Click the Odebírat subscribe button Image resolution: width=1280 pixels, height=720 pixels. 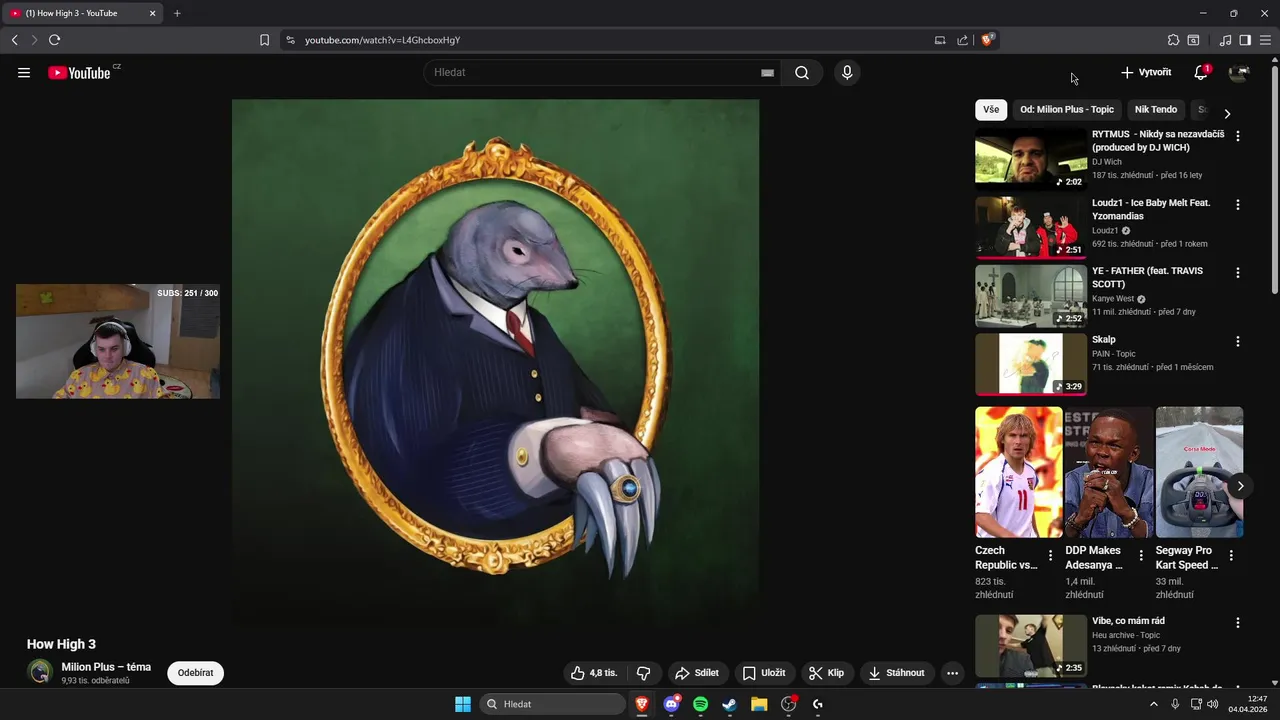tap(195, 673)
